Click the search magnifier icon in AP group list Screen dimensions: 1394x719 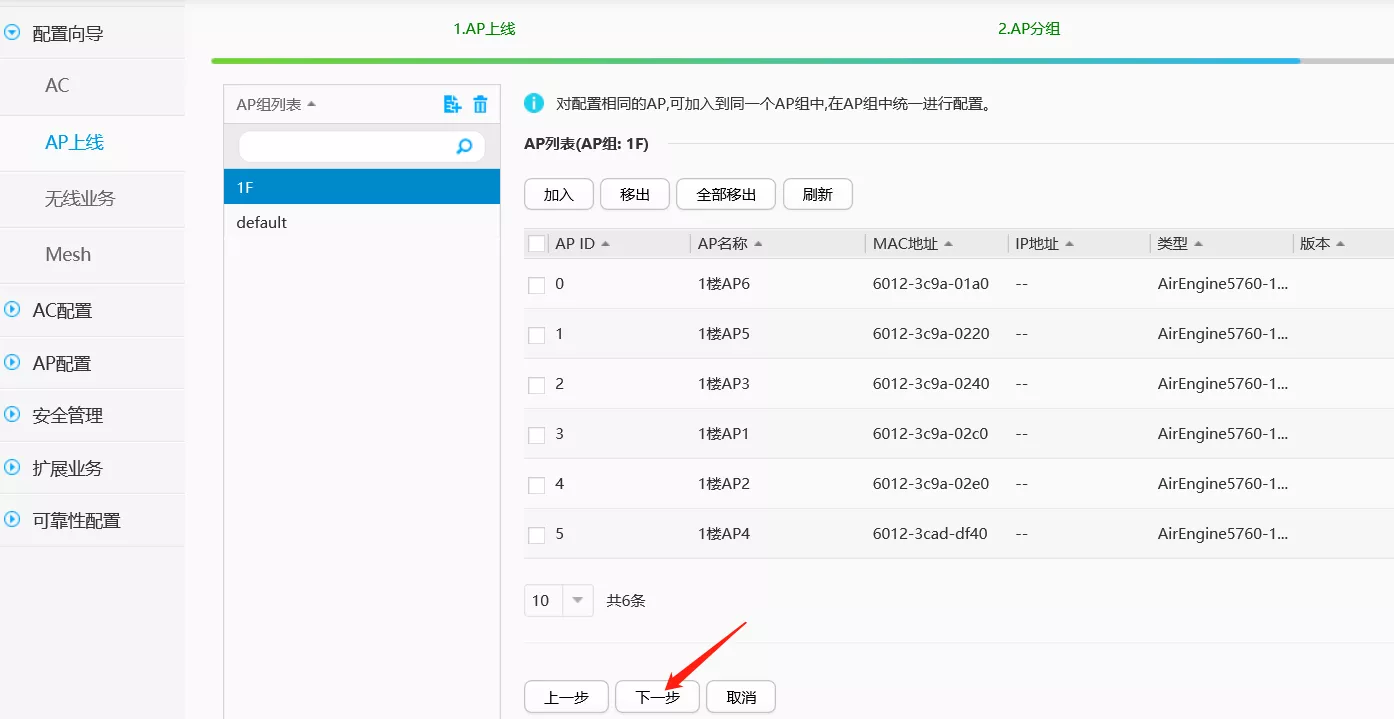[464, 147]
